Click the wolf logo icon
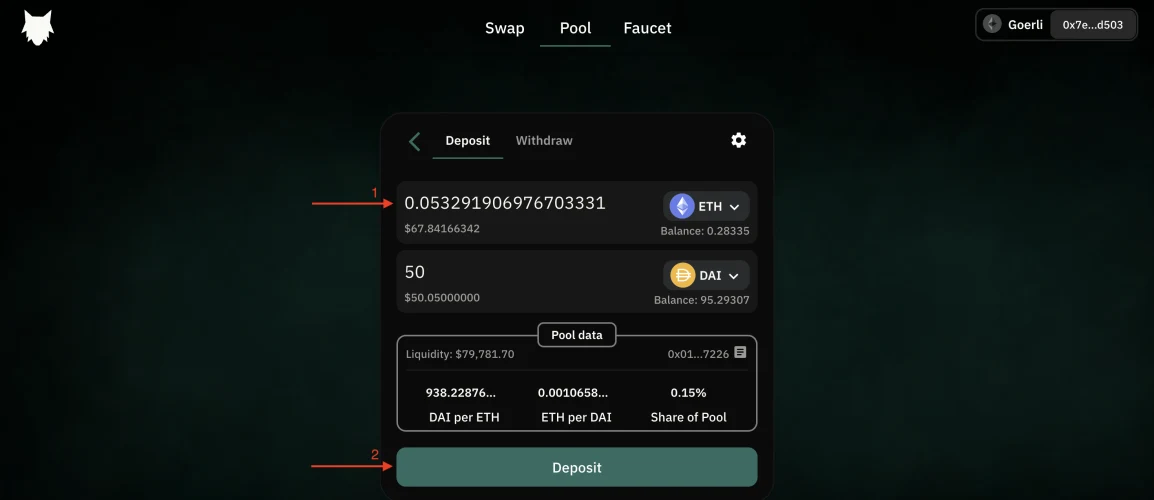 pos(38,27)
